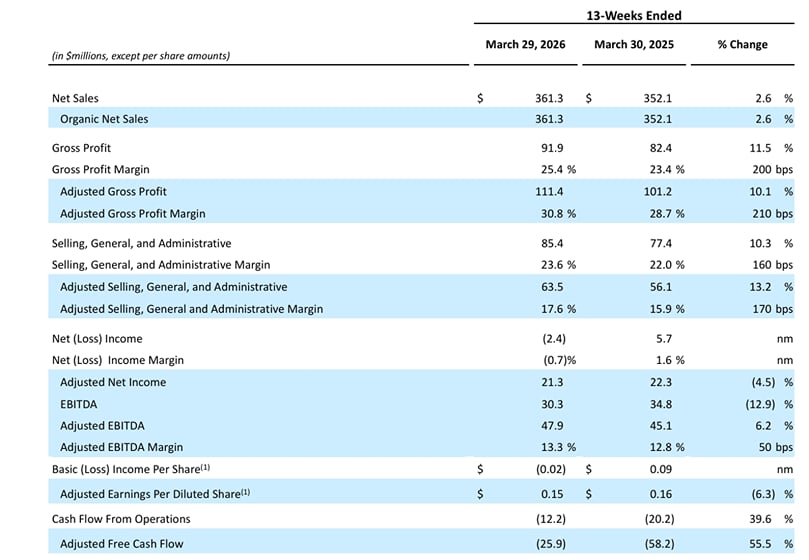Click 'Adjusted Selling, General, and Administrative' label
The width and height of the screenshot is (809, 560).
pos(174,287)
